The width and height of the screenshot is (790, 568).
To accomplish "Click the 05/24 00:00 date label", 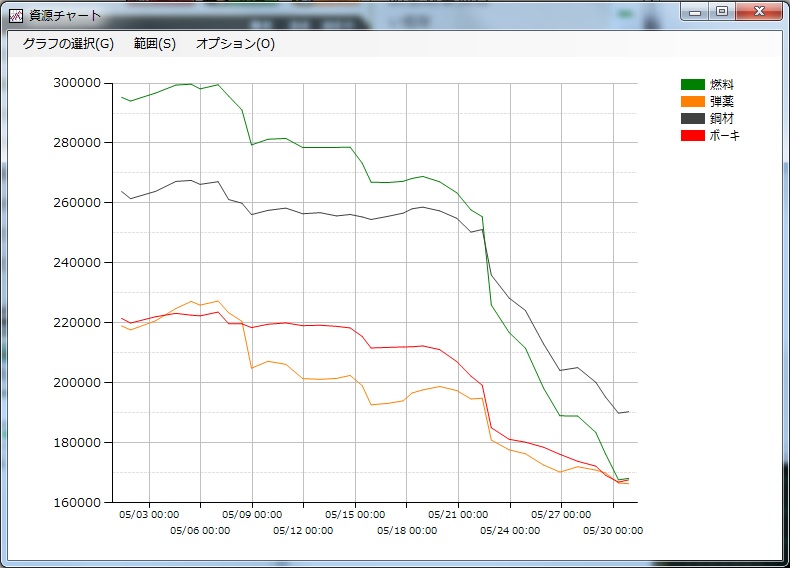I will click(x=510, y=531).
